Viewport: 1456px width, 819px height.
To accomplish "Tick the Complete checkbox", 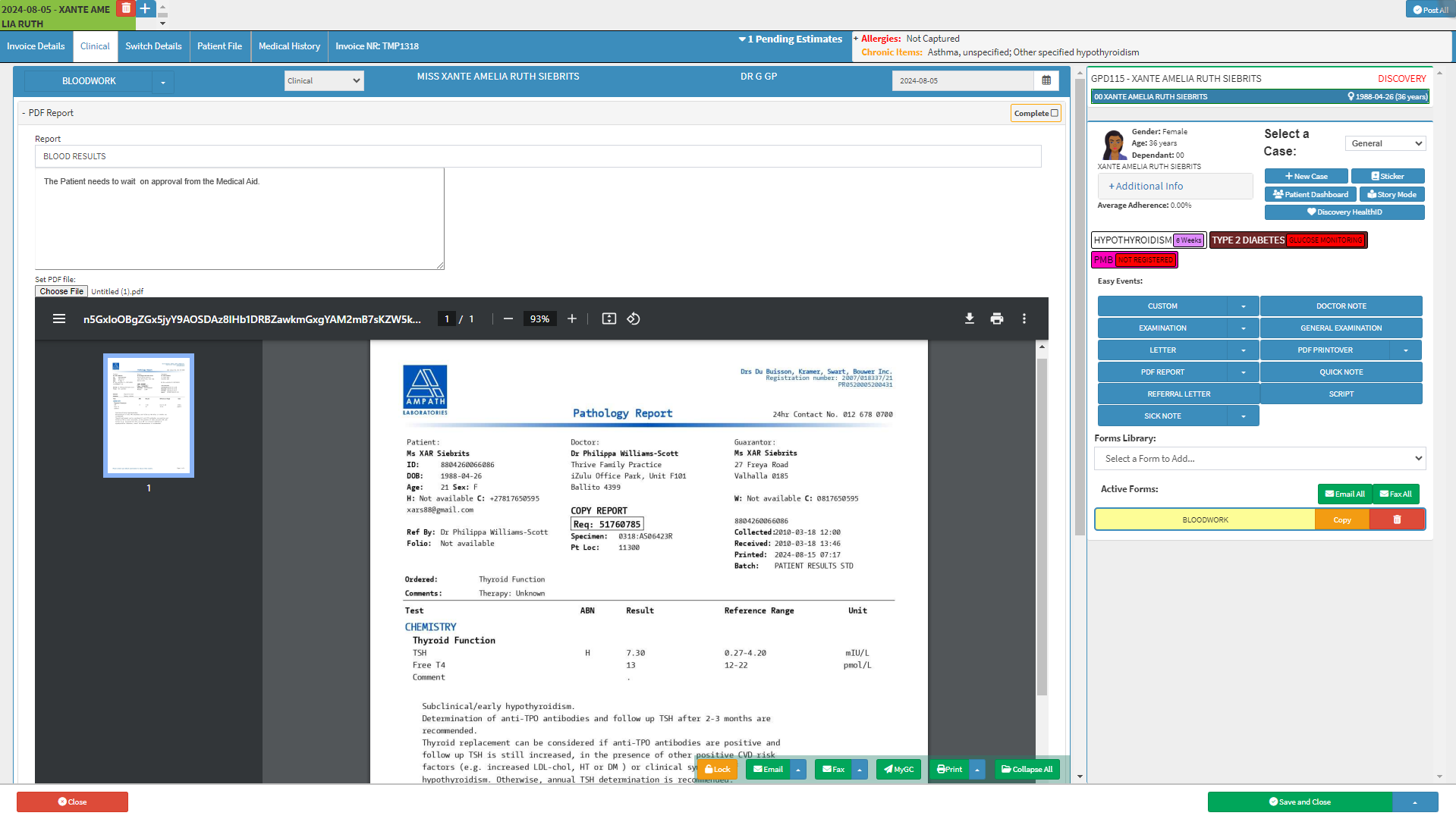I will (x=1055, y=113).
